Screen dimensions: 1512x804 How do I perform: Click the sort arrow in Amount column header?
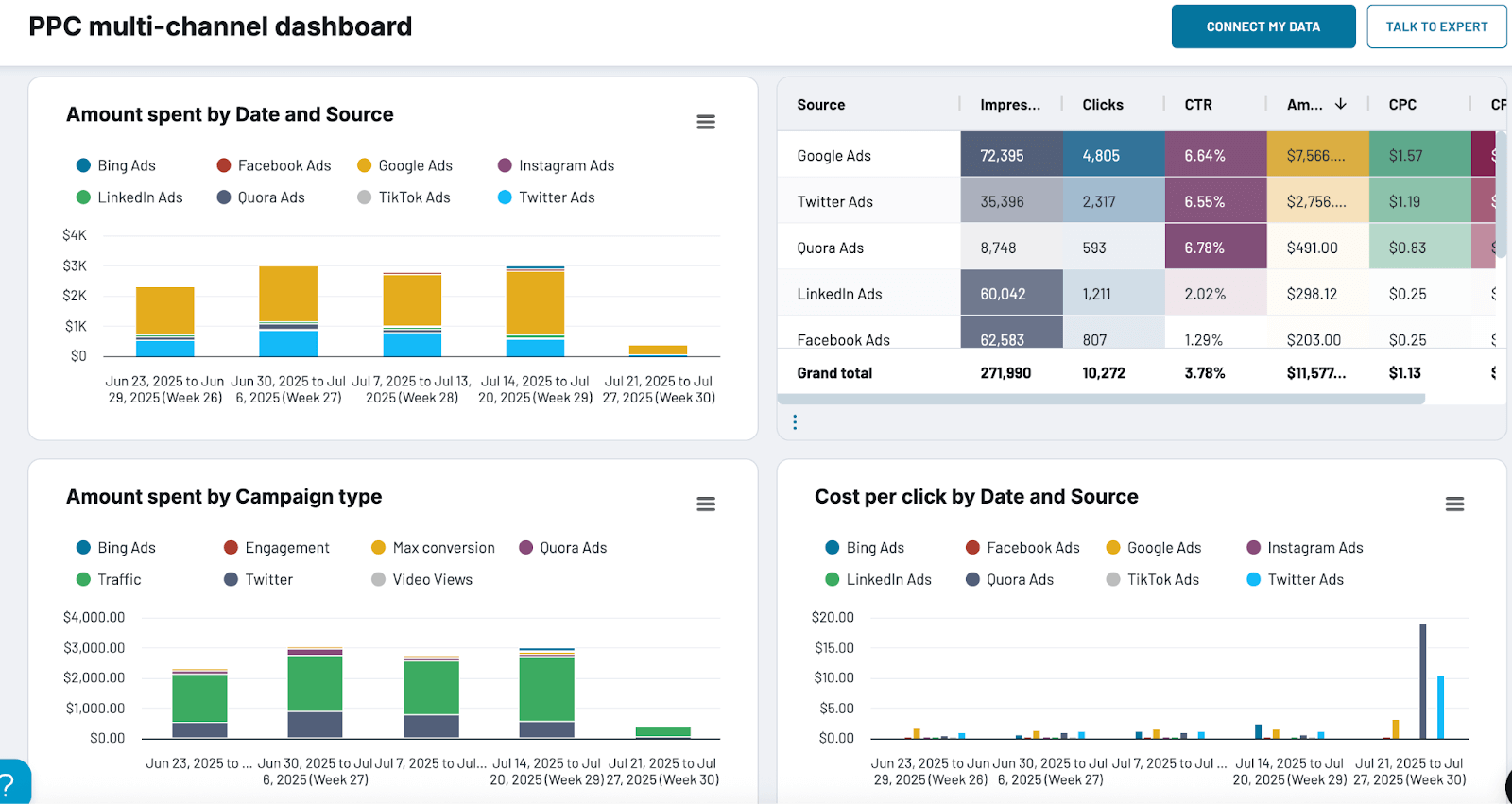coord(1340,104)
